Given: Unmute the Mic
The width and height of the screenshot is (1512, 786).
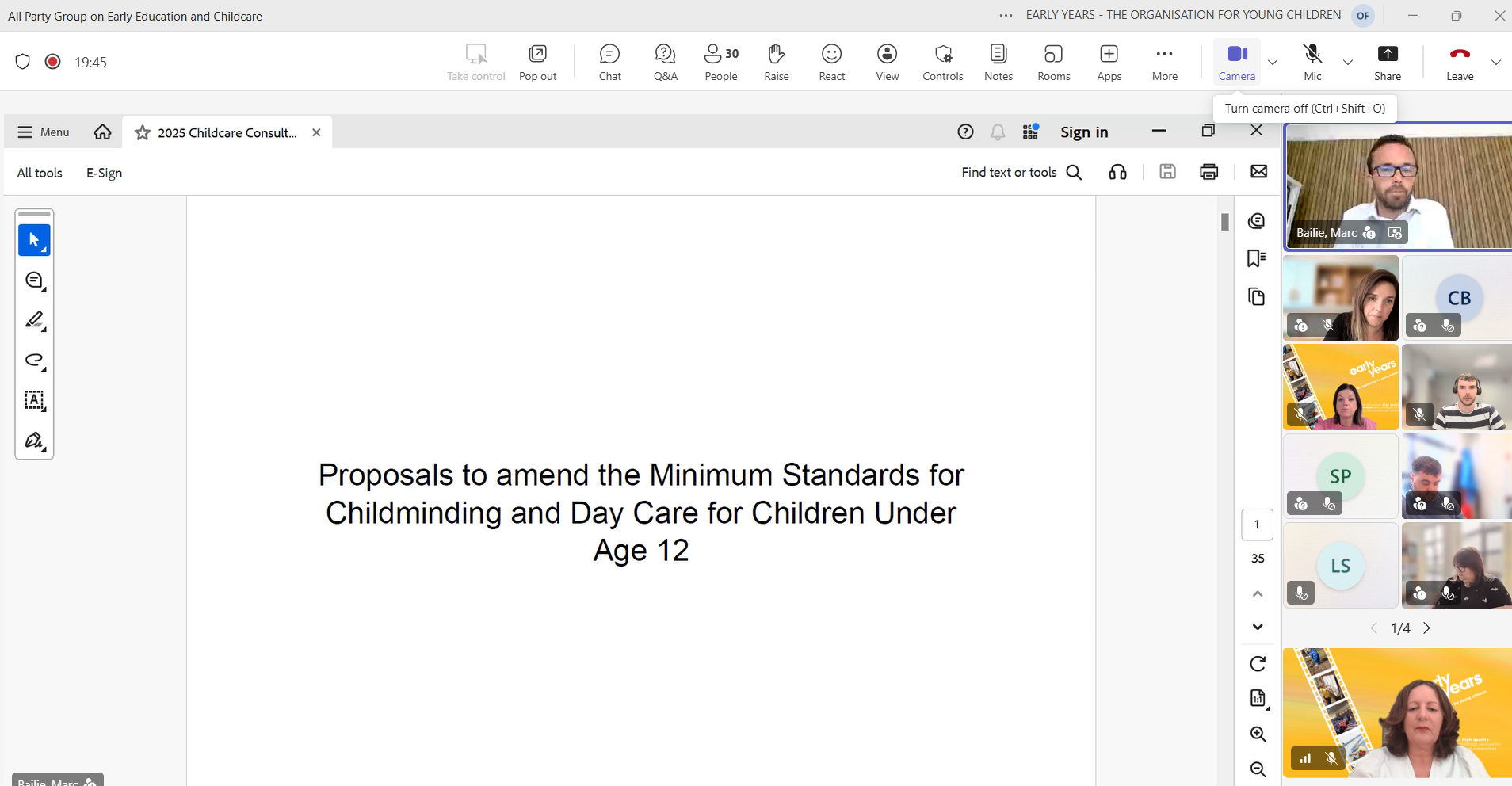Looking at the screenshot, I should click(1312, 63).
